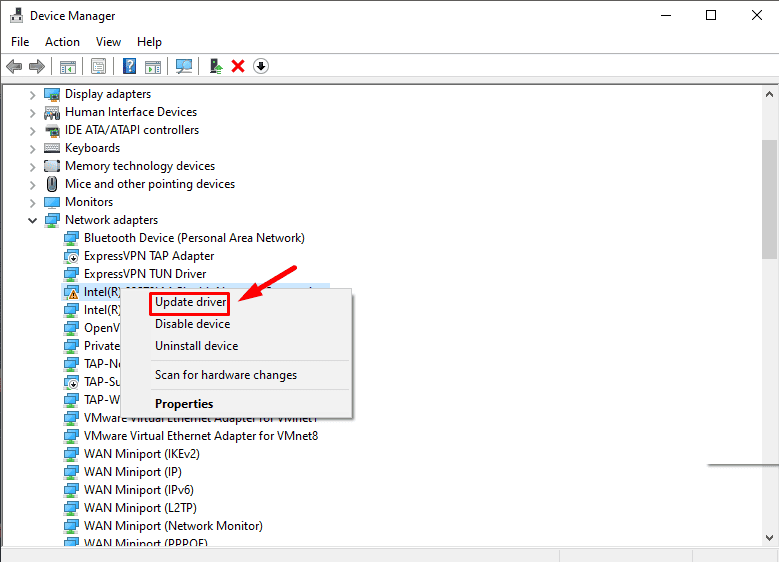
Task: Open the Properties toolbar icon
Action: pyautogui.click(x=98, y=66)
